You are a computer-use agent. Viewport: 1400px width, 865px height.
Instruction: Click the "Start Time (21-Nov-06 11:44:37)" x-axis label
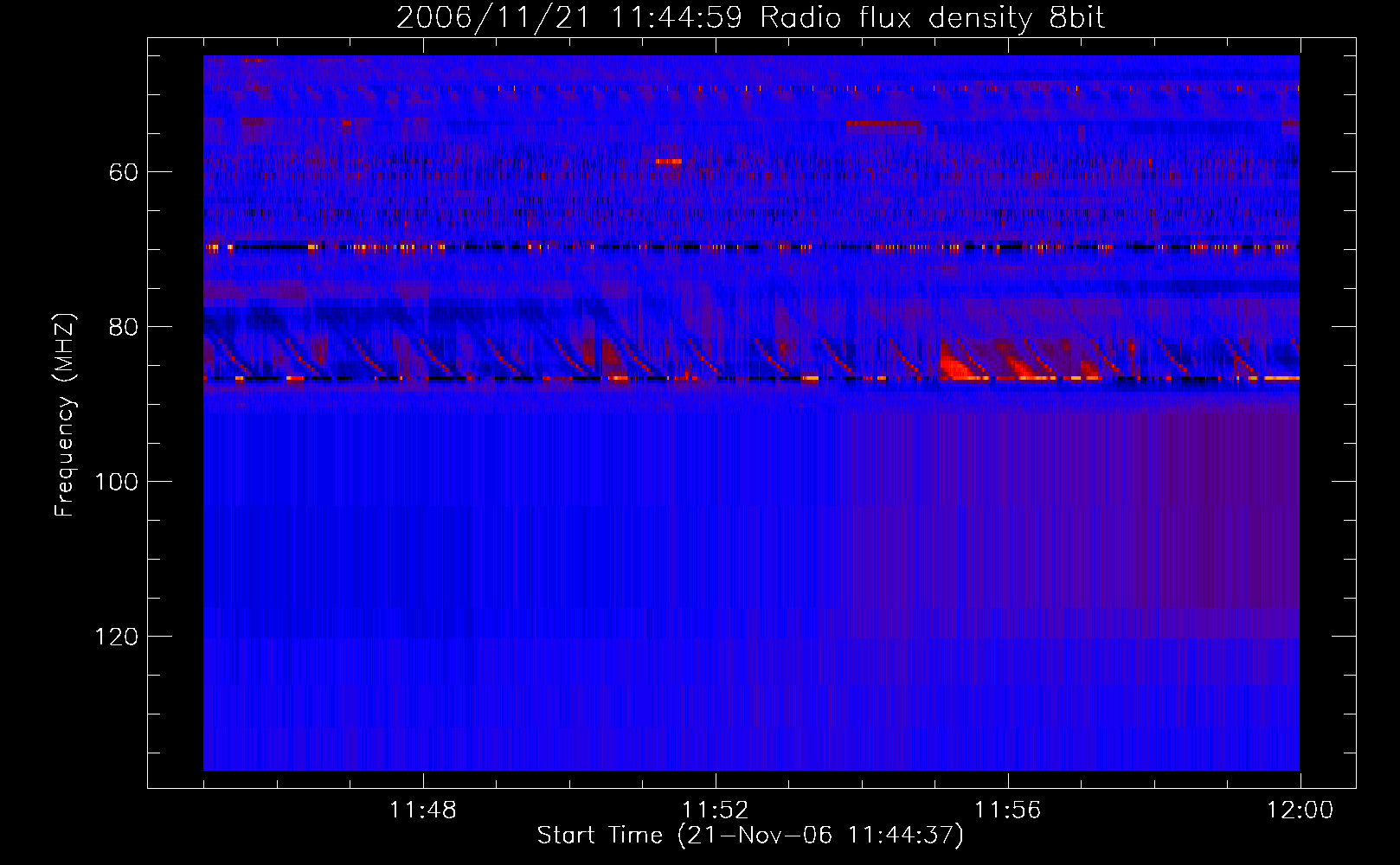pyautogui.click(x=750, y=836)
